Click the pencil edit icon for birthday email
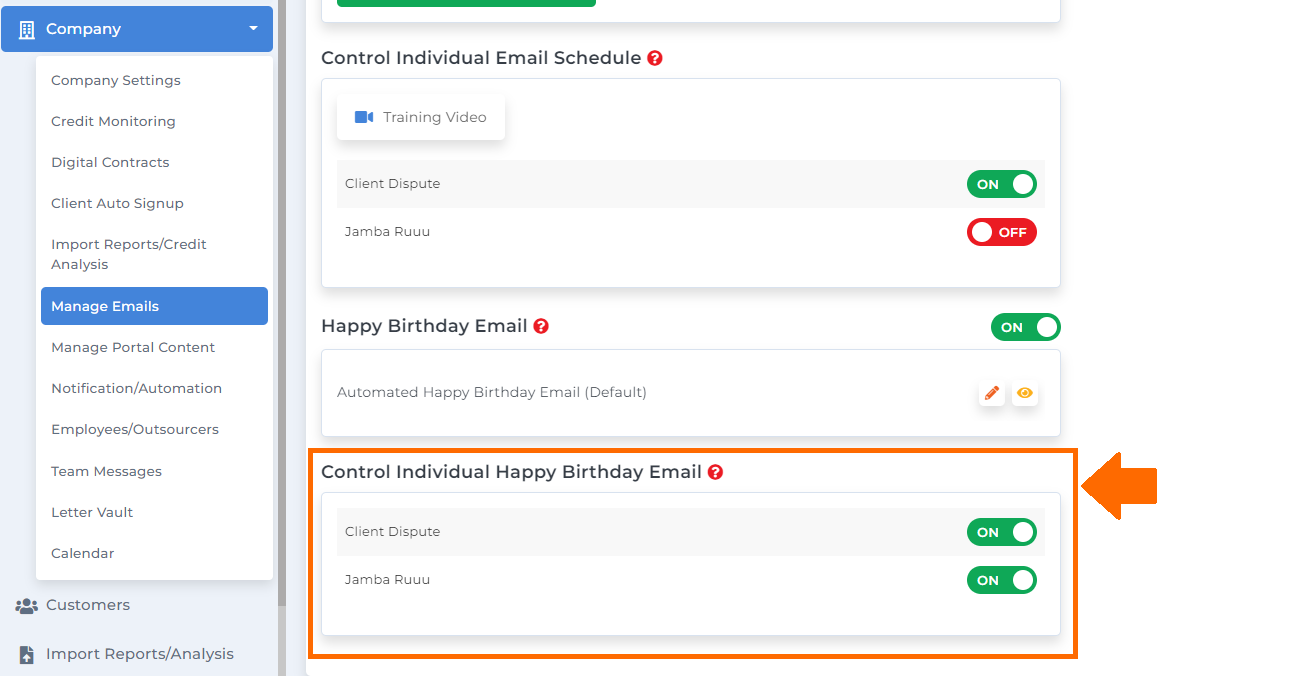This screenshot has height=676, width=1313. [x=991, y=393]
